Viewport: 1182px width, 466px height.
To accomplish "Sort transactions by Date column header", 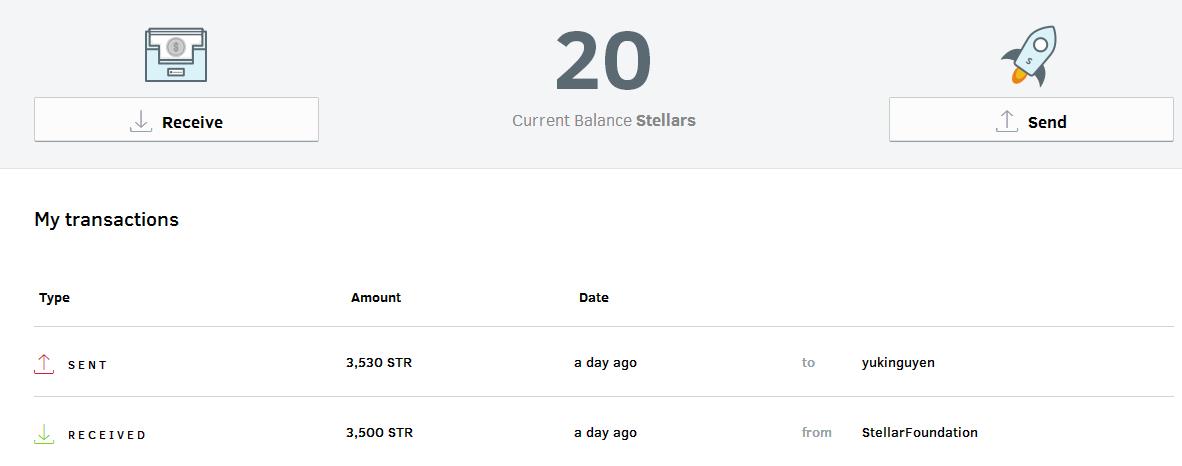I will tap(594, 298).
